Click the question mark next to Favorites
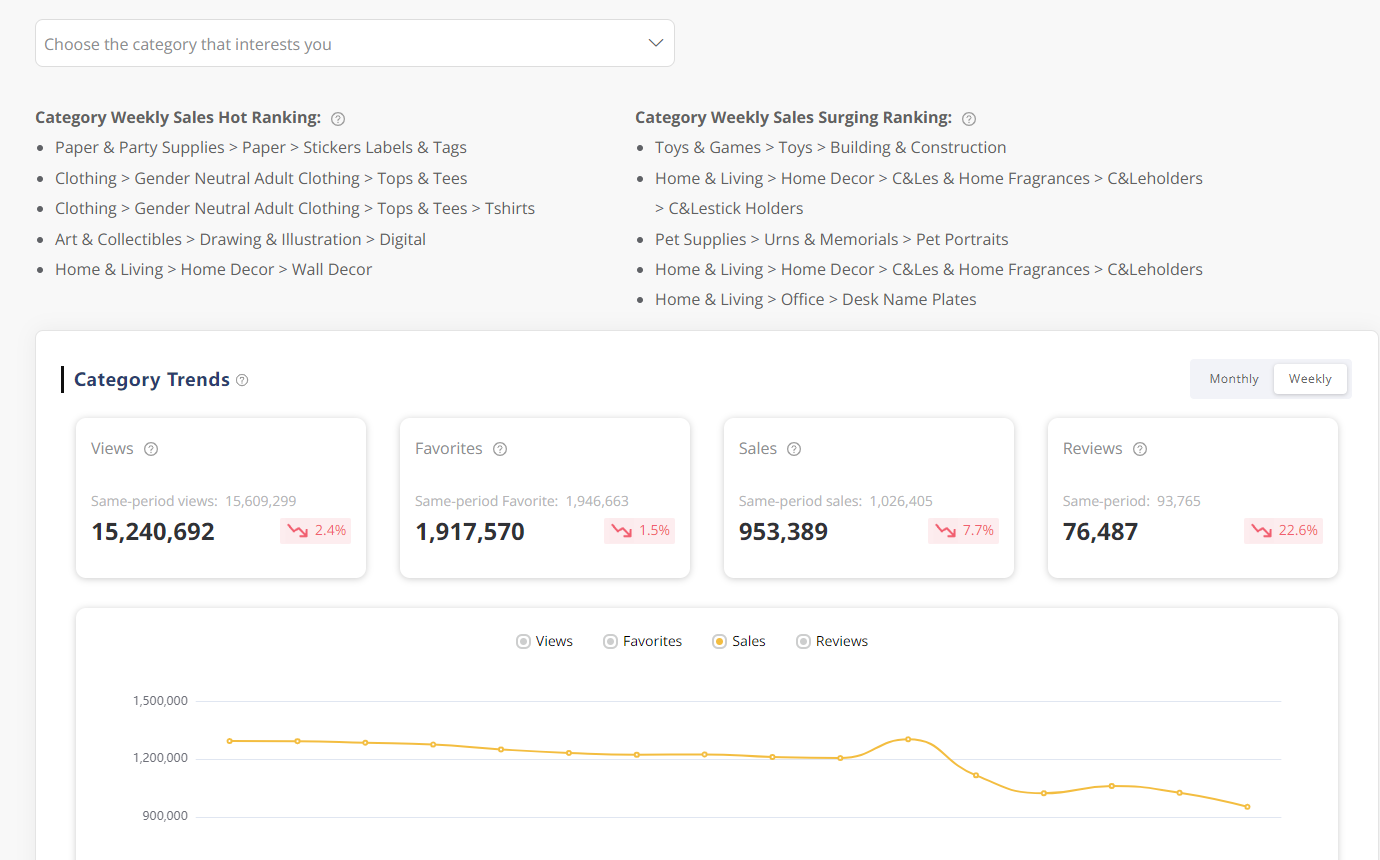This screenshot has width=1380, height=860. point(499,449)
